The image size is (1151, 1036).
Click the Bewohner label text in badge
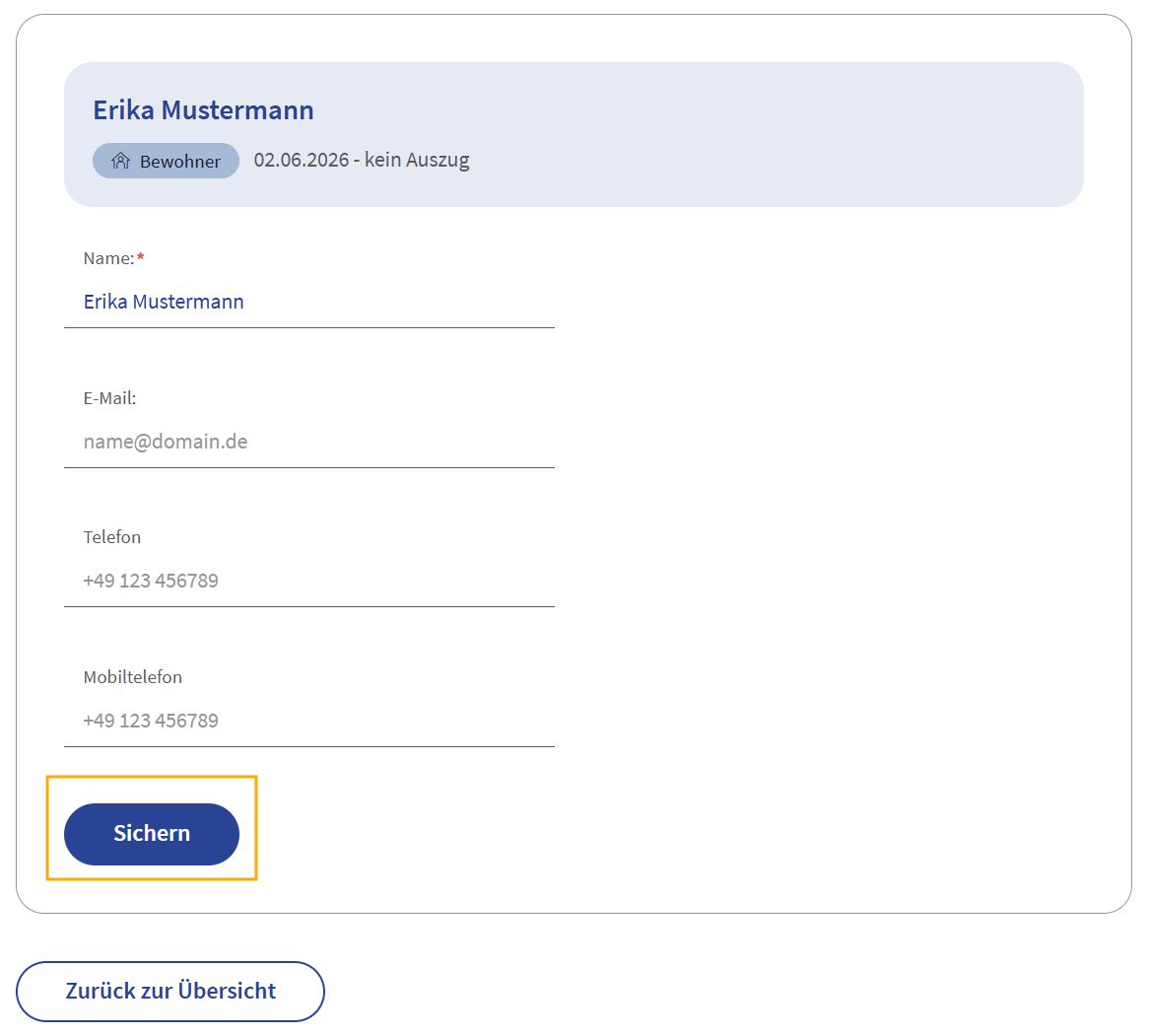tap(179, 162)
